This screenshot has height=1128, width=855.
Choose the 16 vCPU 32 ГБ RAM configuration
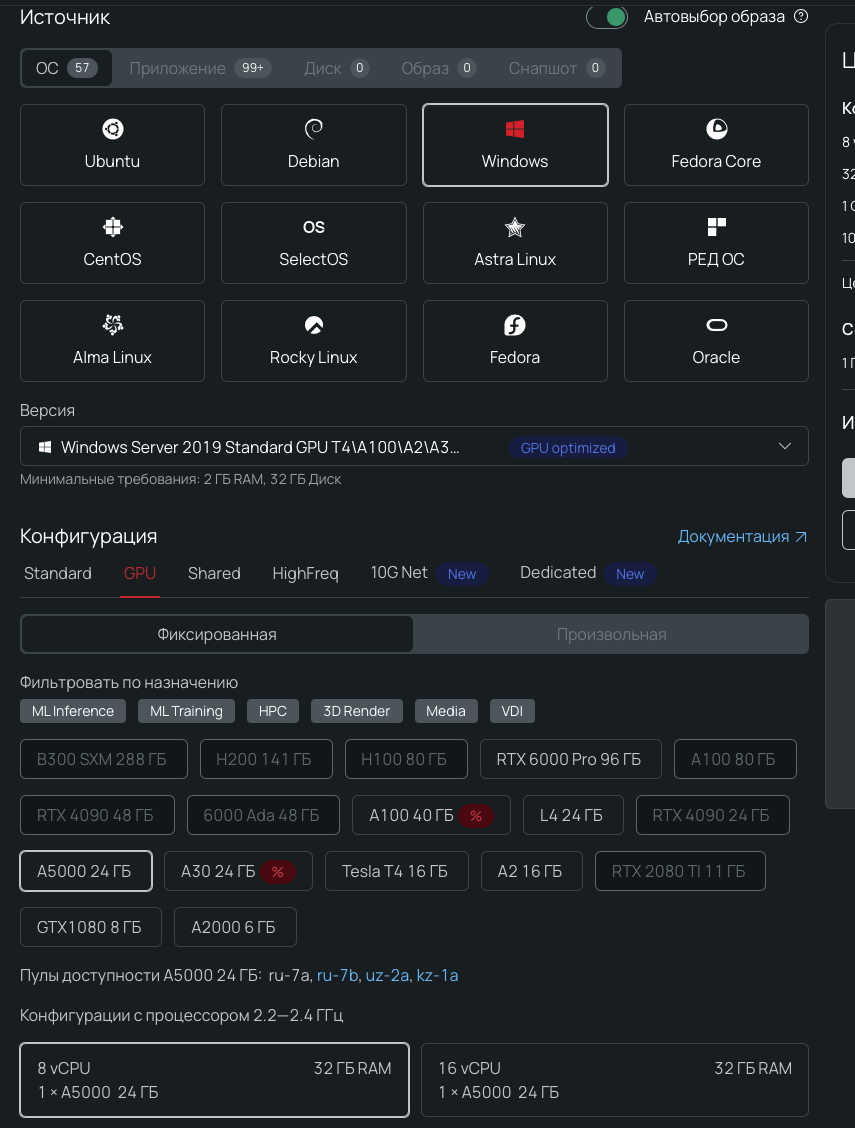615,1080
